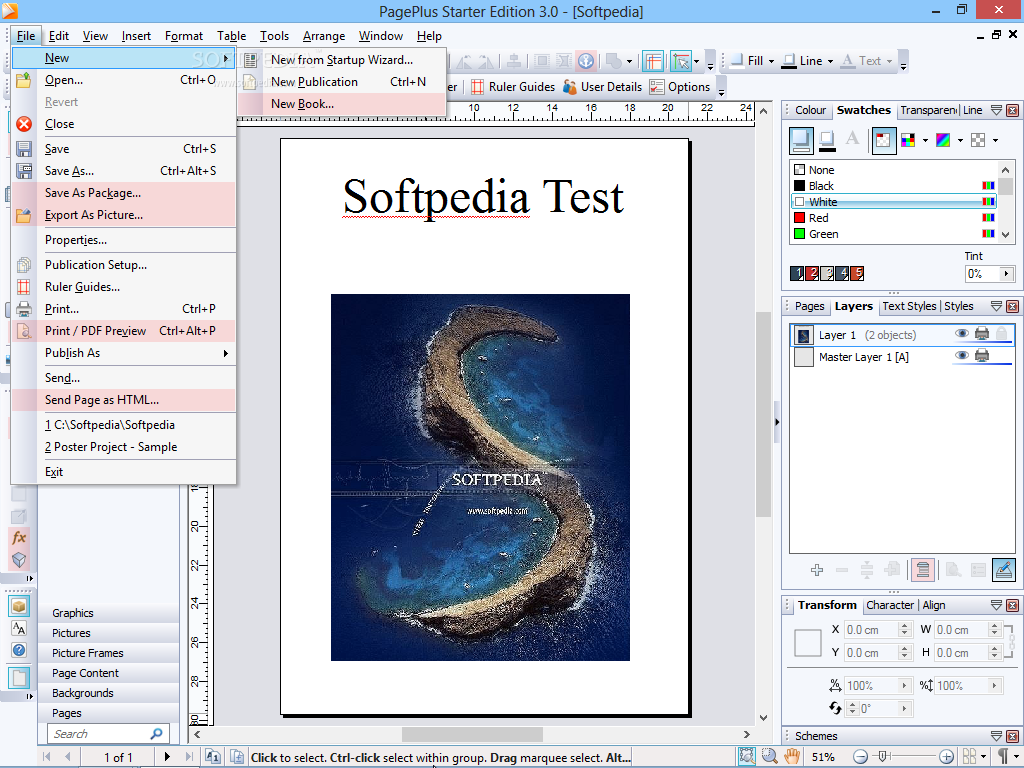The width and height of the screenshot is (1024, 768).
Task: Click the Zoom Out minus button
Action: click(x=861, y=757)
